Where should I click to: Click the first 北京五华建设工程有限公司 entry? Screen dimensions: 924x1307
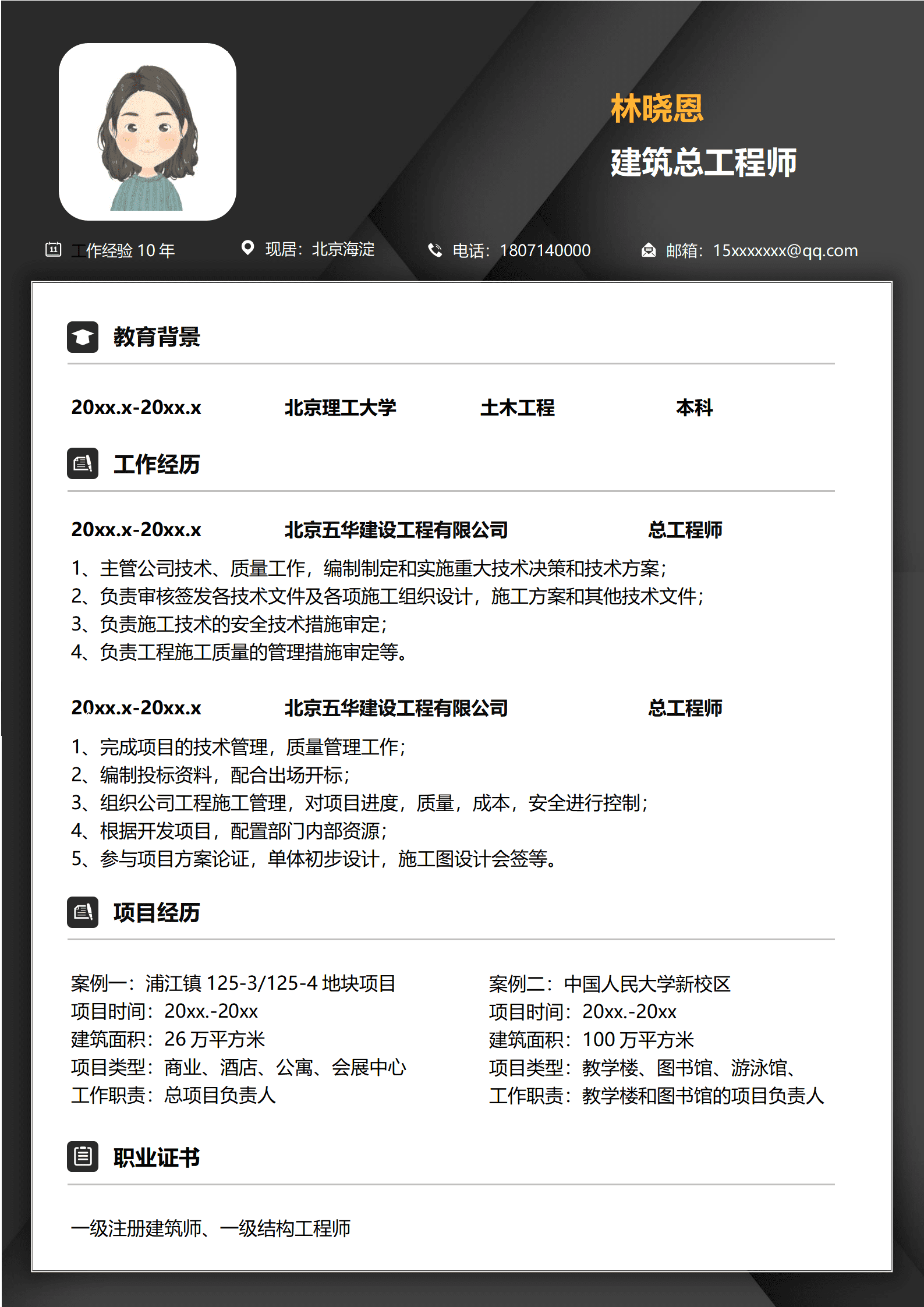[x=396, y=530]
